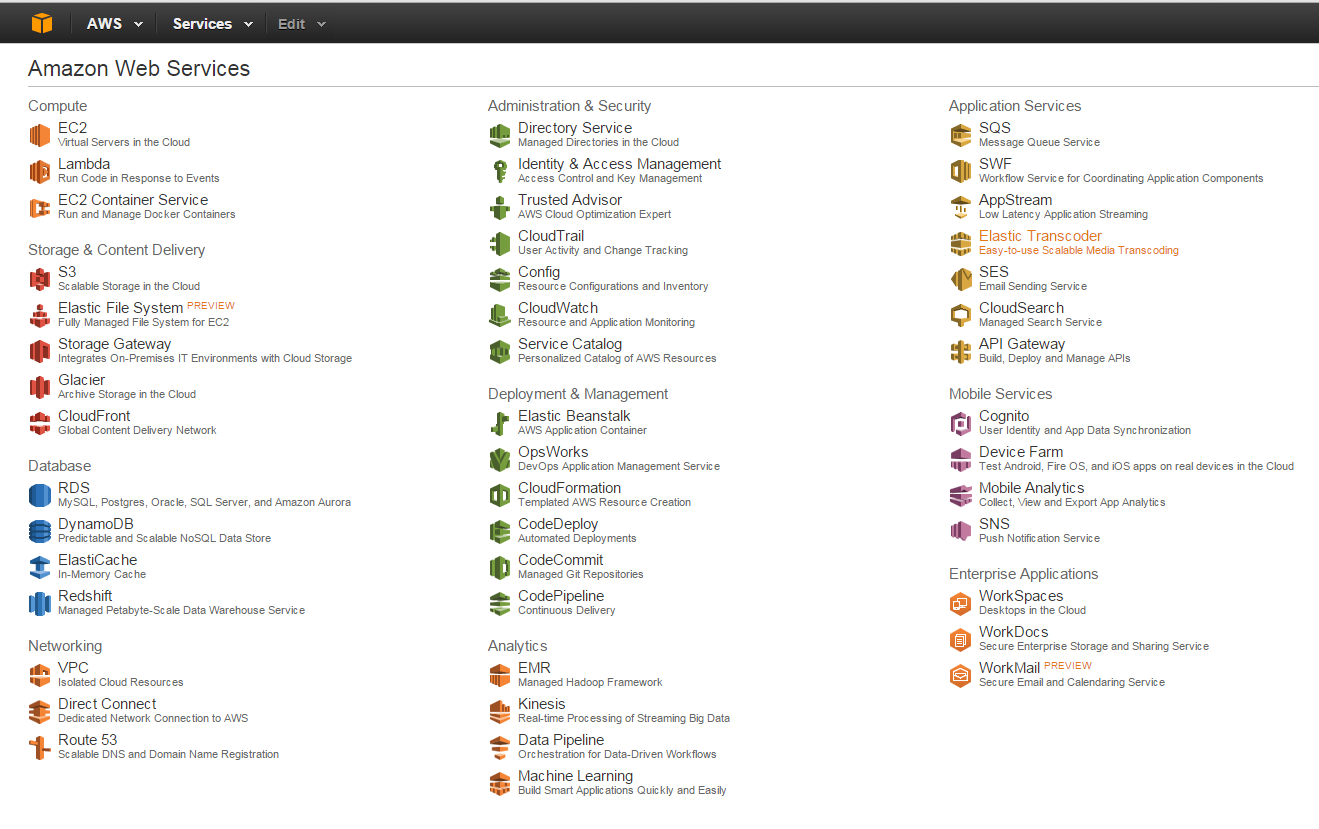Open the EMR service link
This screenshot has height=829, width=1319.
point(534,668)
